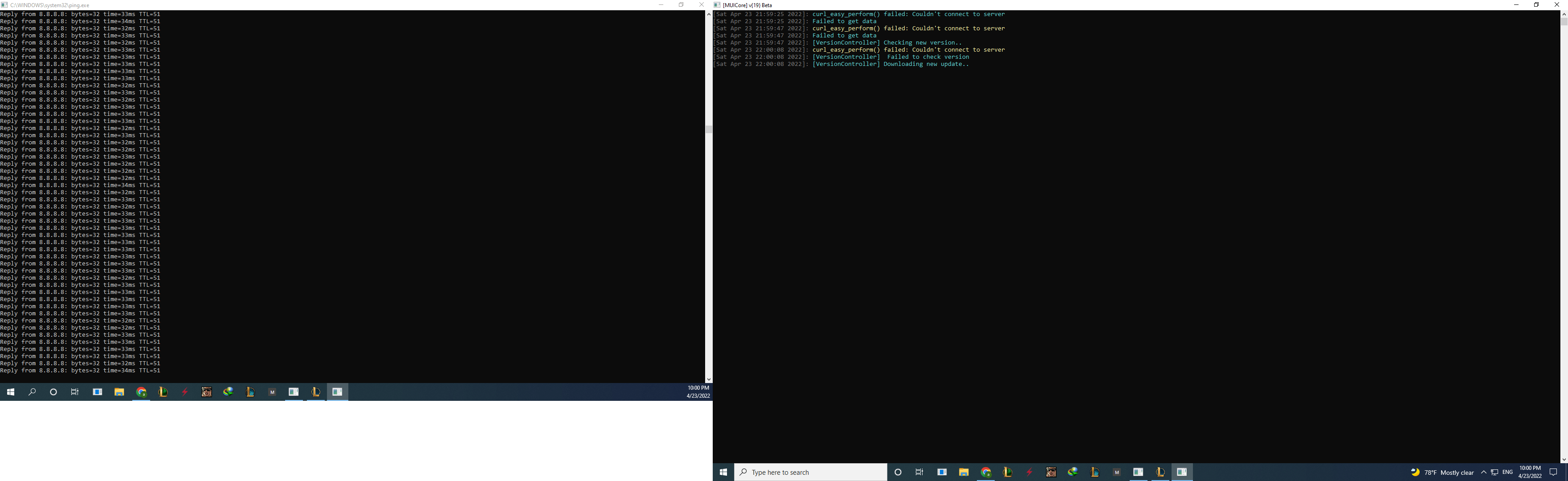Viewport: 1568px width, 481px height.
Task: Click the '[MUICore] v[19] Beta' title text
Action: [x=747, y=5]
